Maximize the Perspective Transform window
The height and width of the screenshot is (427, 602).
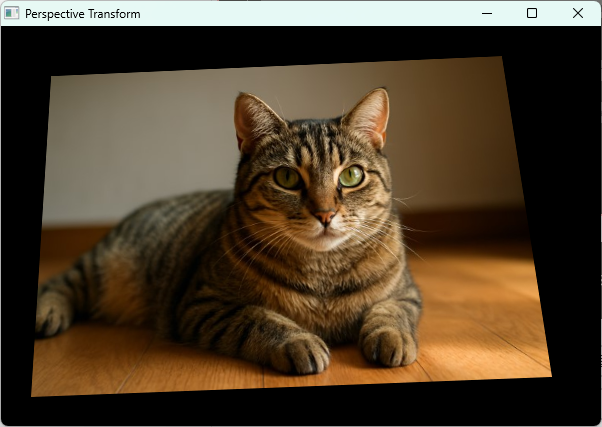[x=532, y=13]
